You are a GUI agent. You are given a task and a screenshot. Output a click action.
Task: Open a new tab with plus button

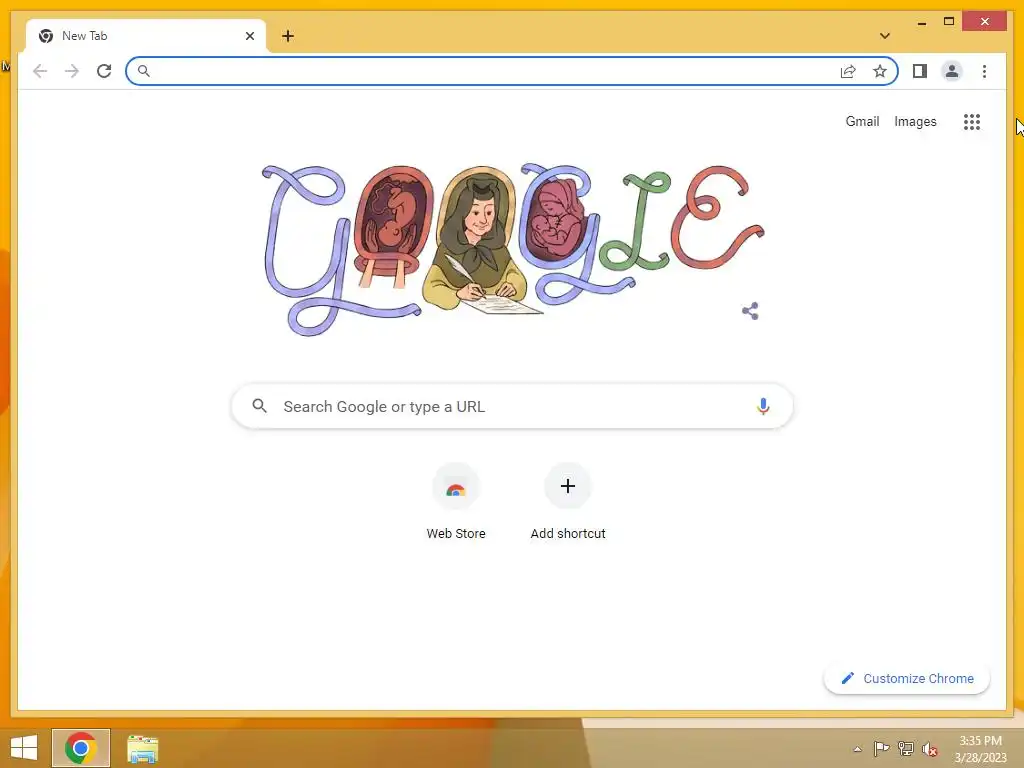click(288, 36)
